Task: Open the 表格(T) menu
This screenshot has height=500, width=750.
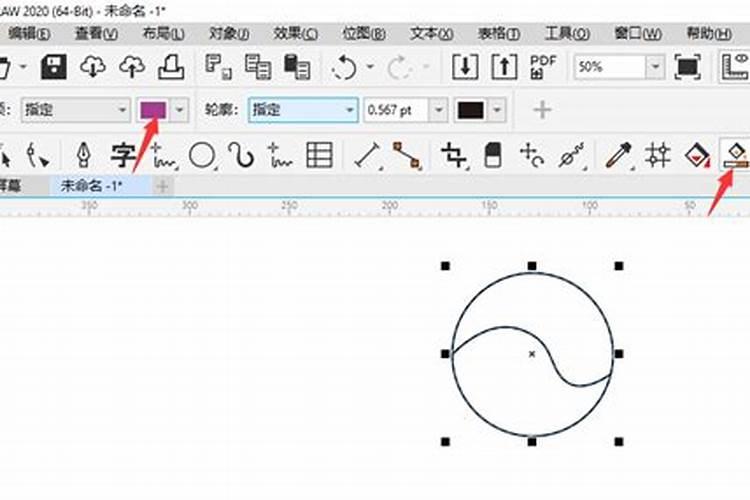Action: [499, 33]
